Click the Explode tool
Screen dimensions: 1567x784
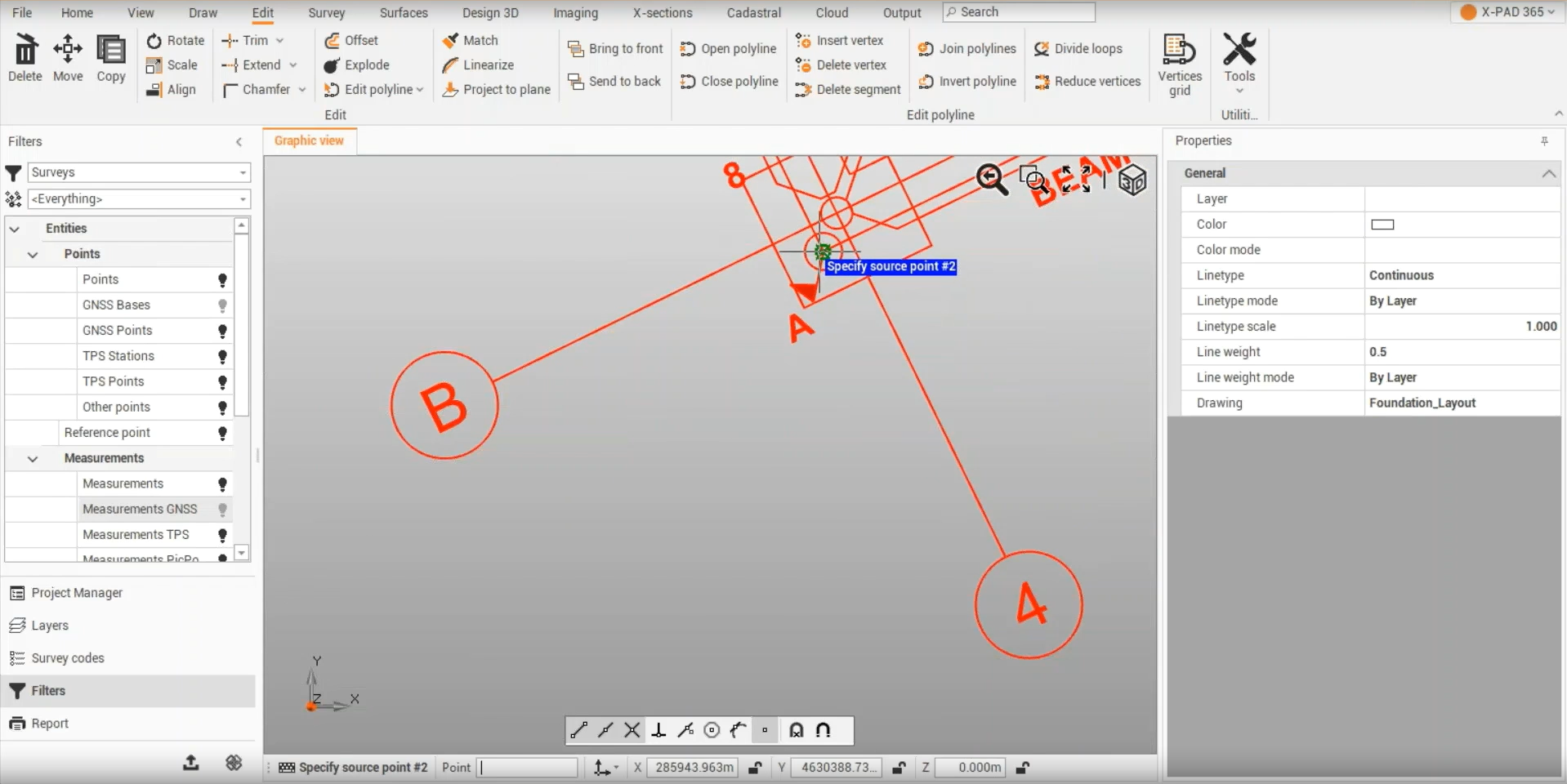click(356, 65)
